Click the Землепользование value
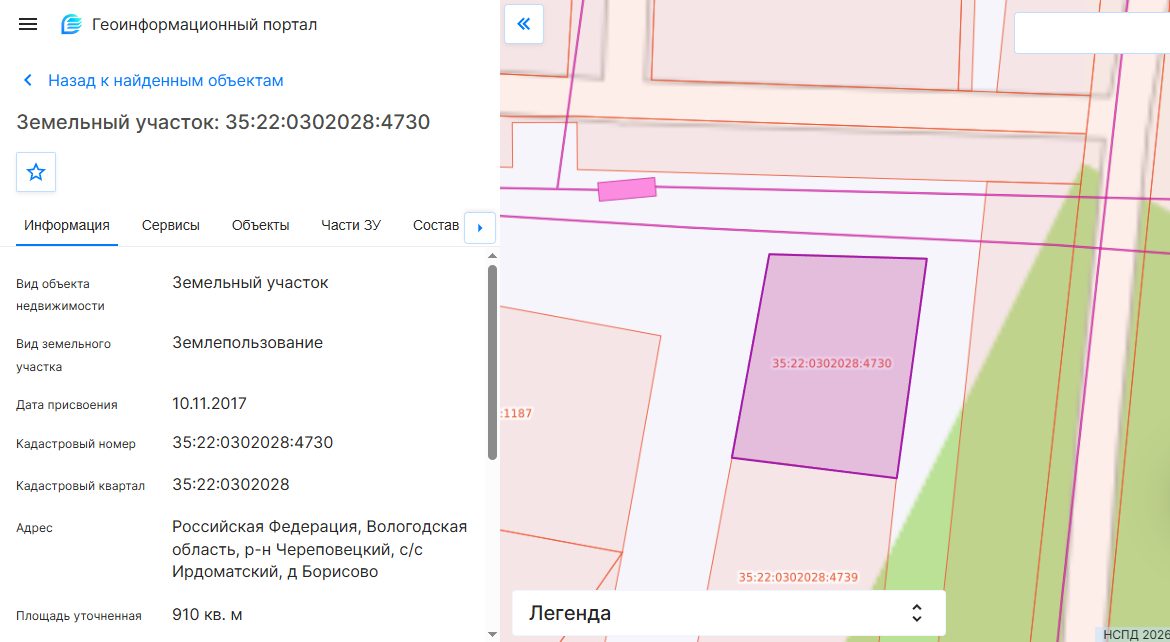Screen dimensions: 1170x642 (248, 343)
